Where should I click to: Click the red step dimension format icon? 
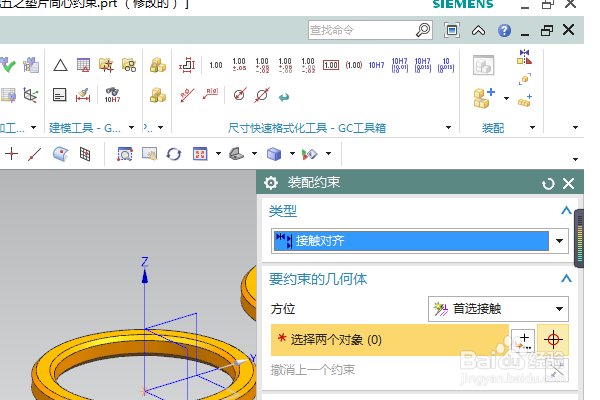[x=187, y=65]
